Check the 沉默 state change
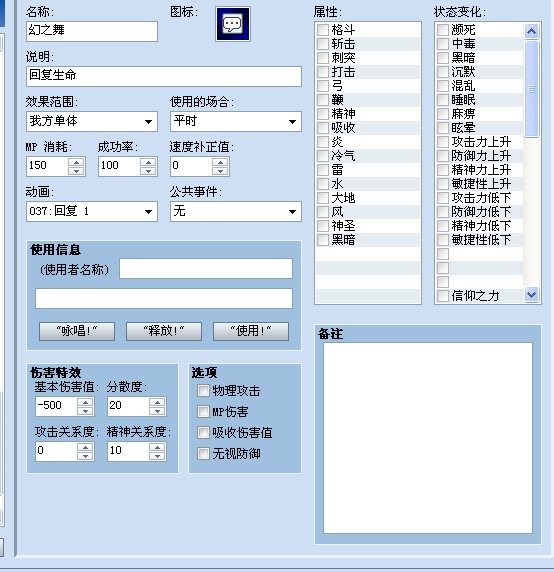Image resolution: width=554 pixels, height=572 pixels. click(443, 72)
